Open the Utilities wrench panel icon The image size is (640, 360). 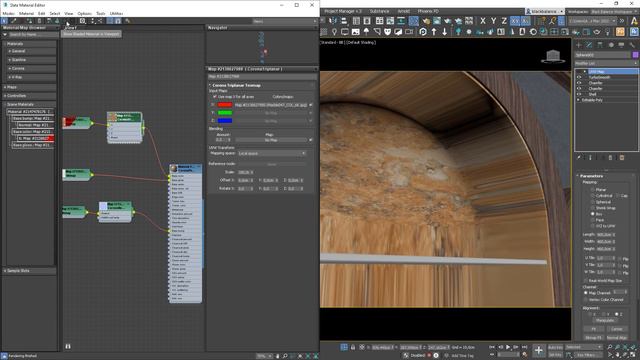[632, 45]
